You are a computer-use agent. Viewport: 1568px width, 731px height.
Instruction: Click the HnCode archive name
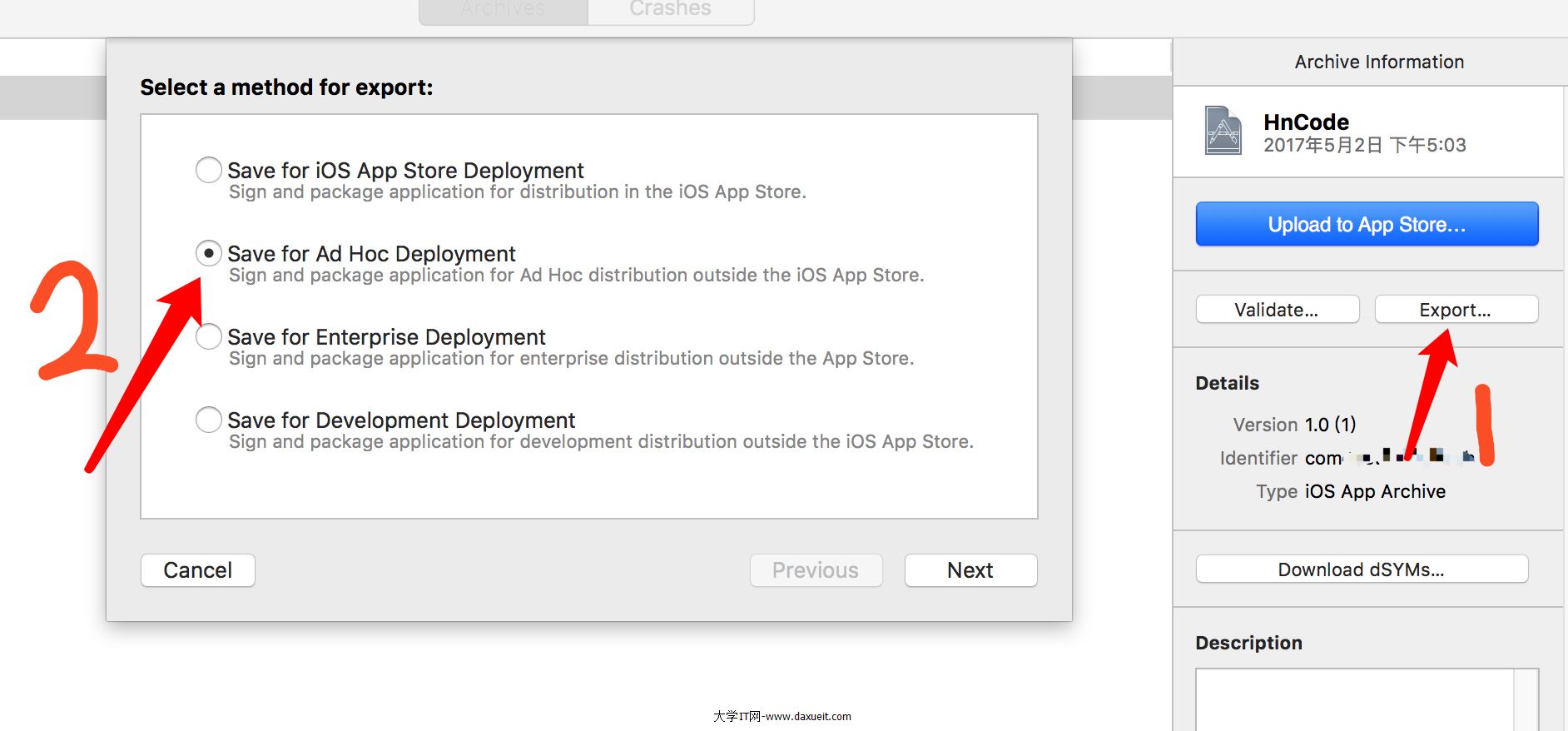(1306, 122)
